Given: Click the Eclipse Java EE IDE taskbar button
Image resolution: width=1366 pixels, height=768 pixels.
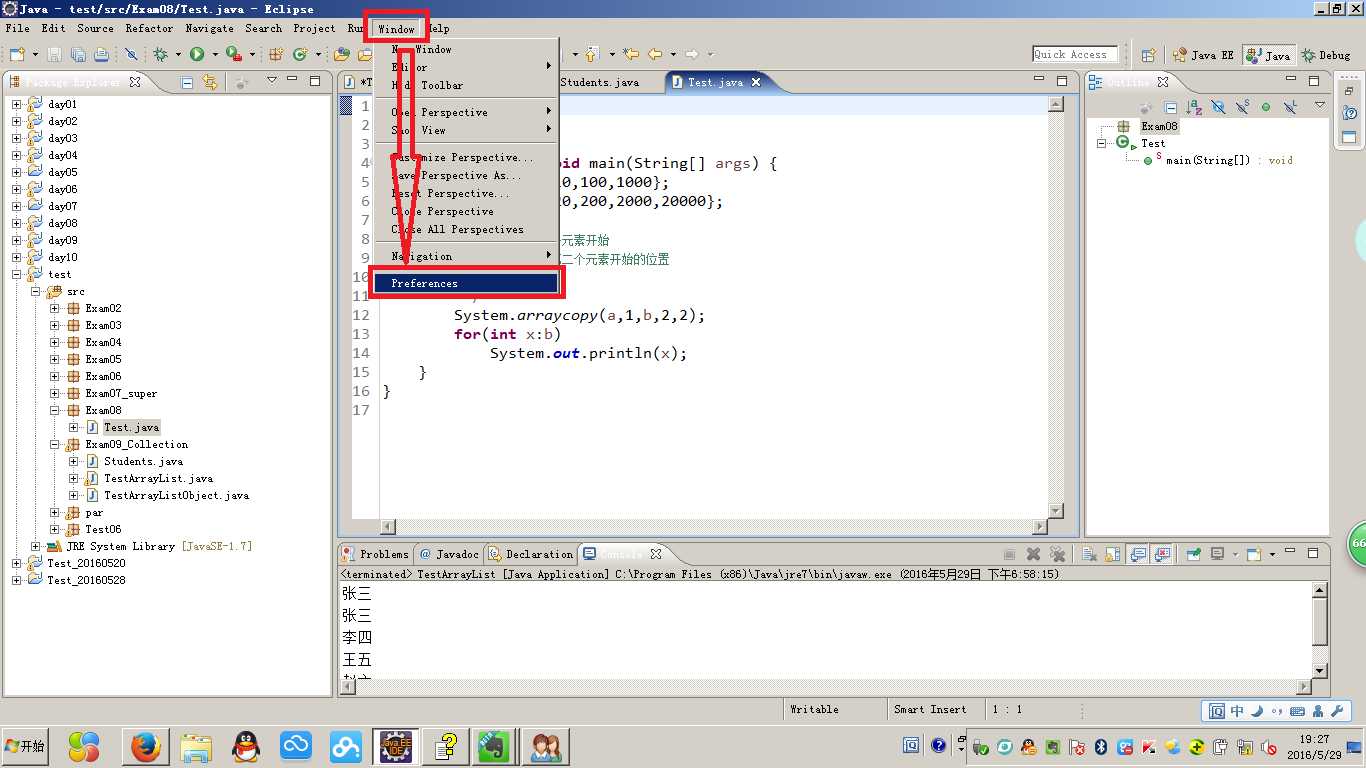Looking at the screenshot, I should pyautogui.click(x=395, y=746).
